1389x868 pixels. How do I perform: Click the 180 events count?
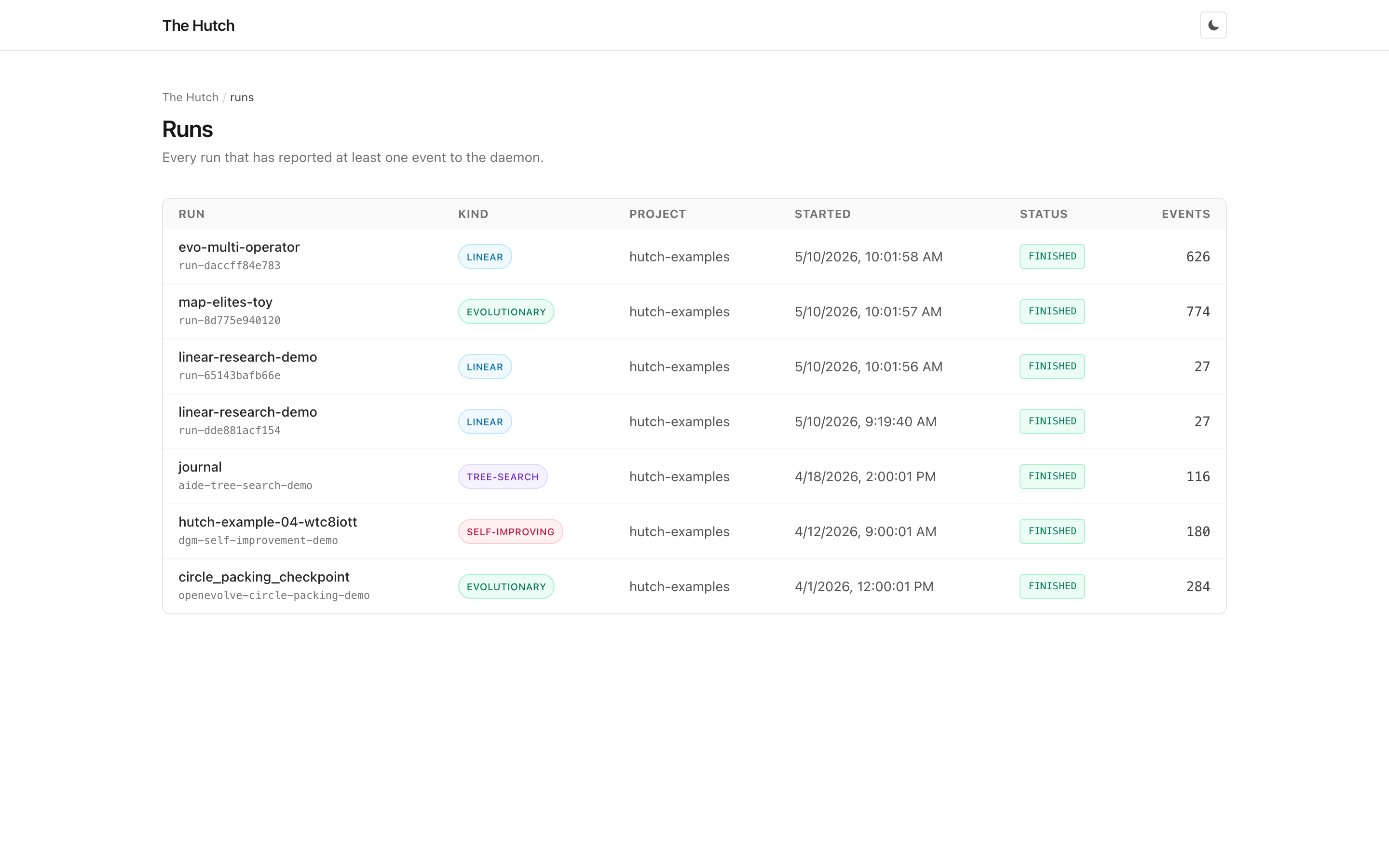1198,531
